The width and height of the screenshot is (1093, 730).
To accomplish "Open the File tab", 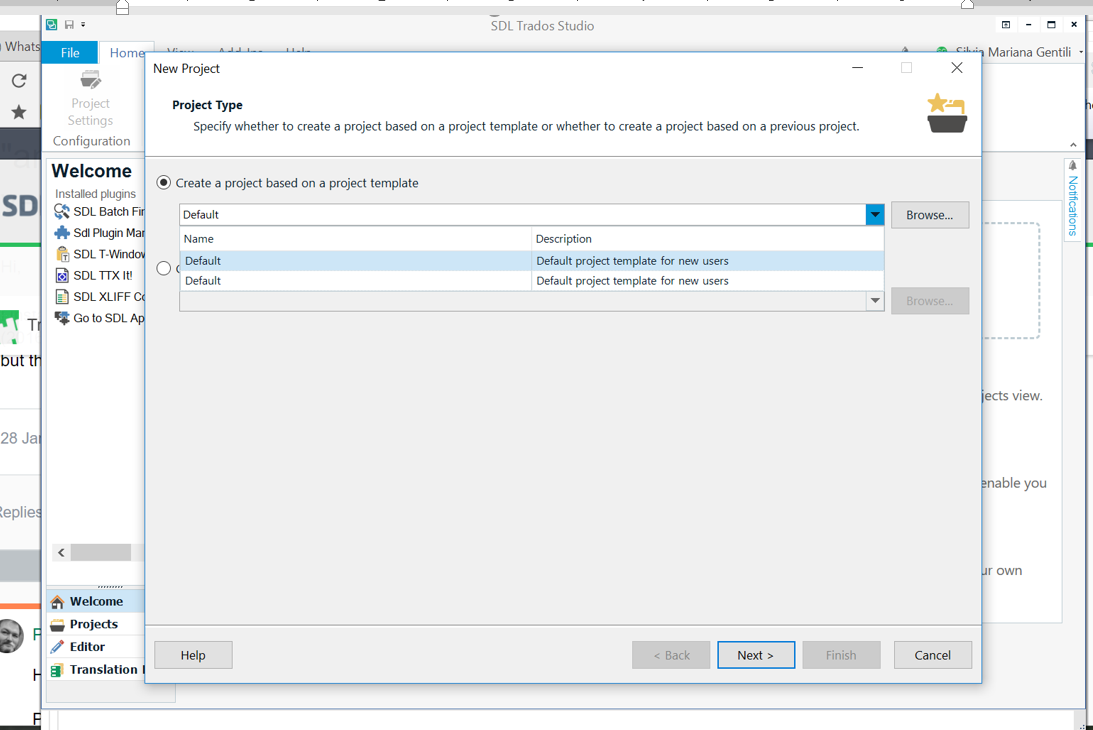I will 70,53.
